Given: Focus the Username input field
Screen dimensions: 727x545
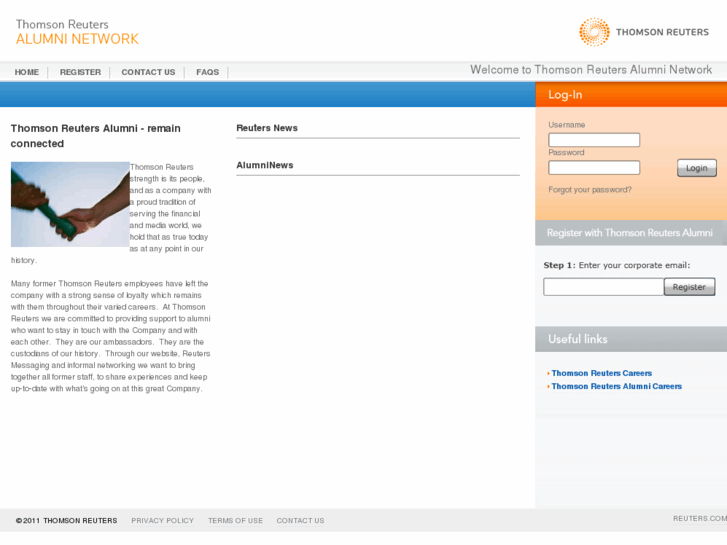Looking at the screenshot, I should tap(594, 140).
